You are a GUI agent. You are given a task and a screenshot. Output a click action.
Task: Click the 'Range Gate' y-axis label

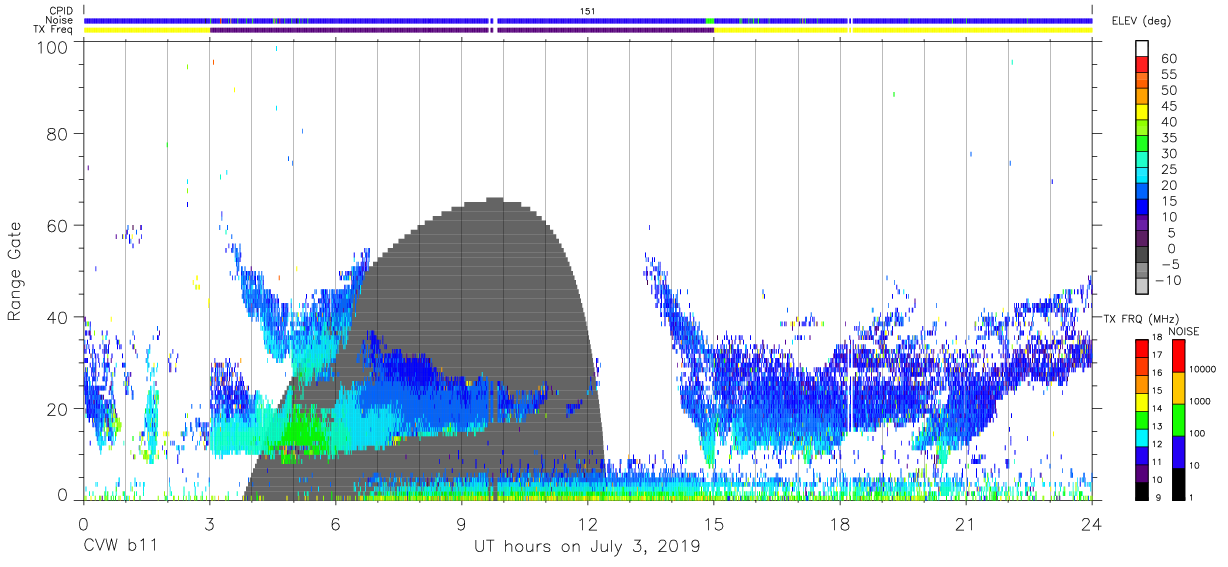coord(15,271)
